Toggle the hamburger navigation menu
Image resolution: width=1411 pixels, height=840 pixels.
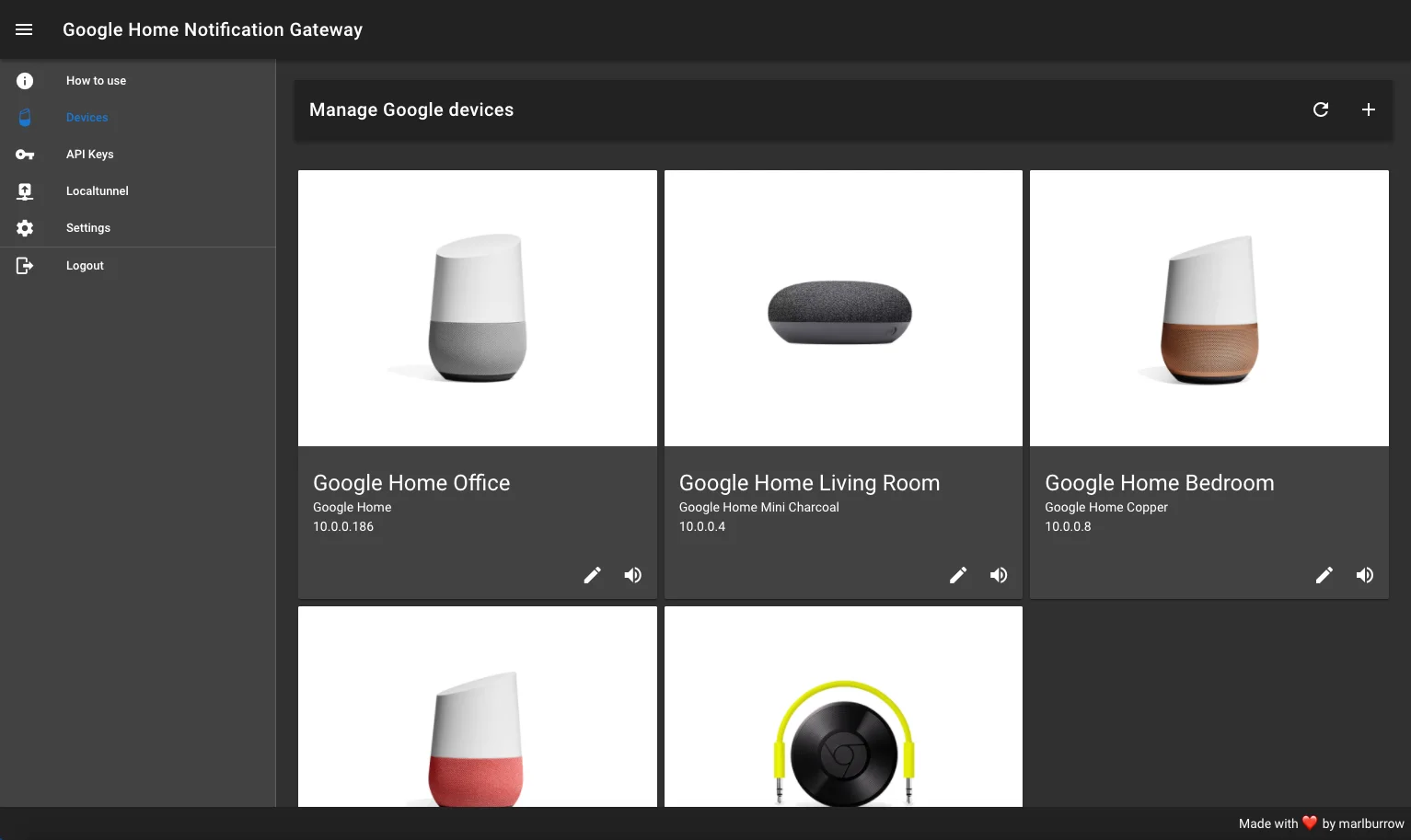click(x=24, y=29)
